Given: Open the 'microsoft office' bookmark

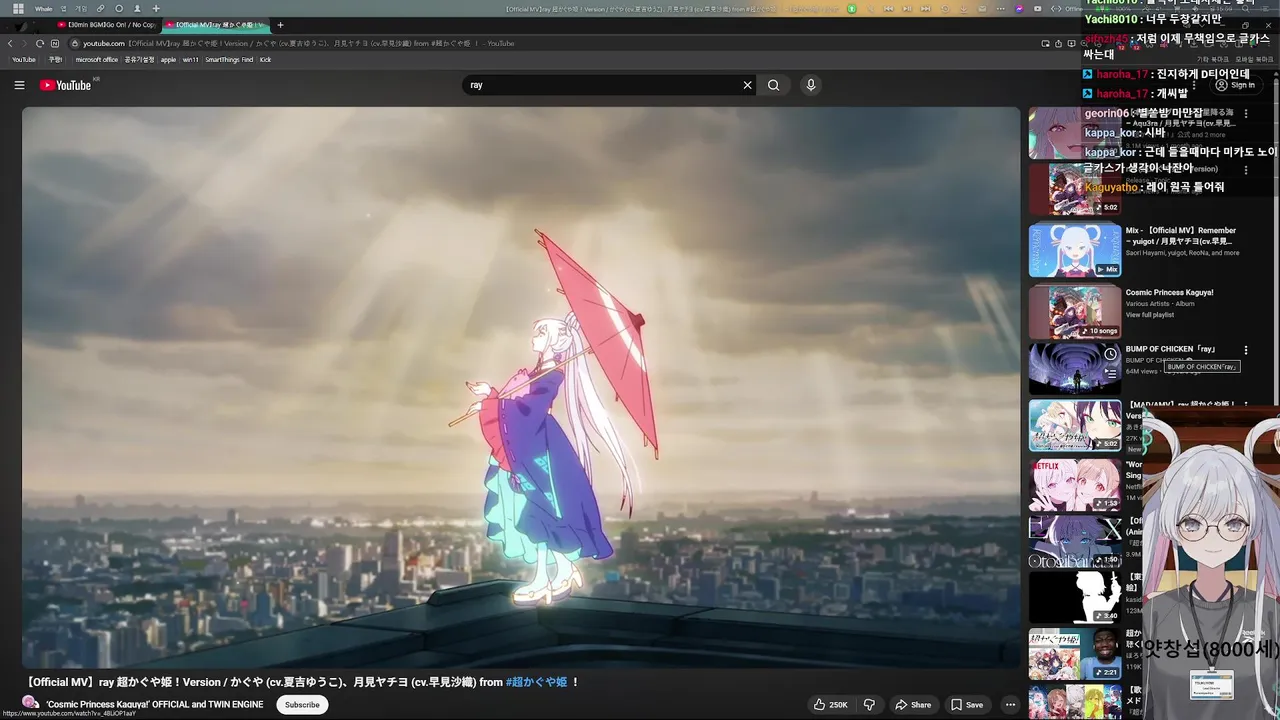Looking at the screenshot, I should 97,59.
